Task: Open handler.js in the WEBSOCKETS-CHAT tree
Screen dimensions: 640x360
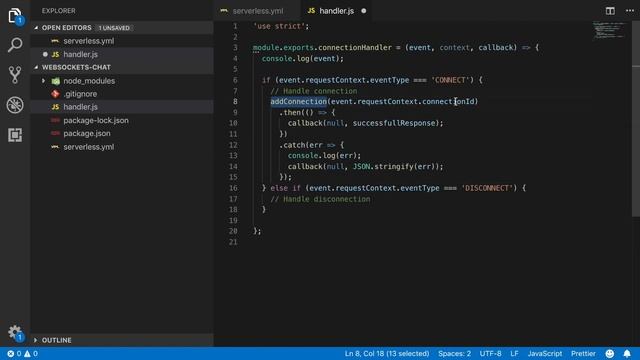Action: (80, 107)
